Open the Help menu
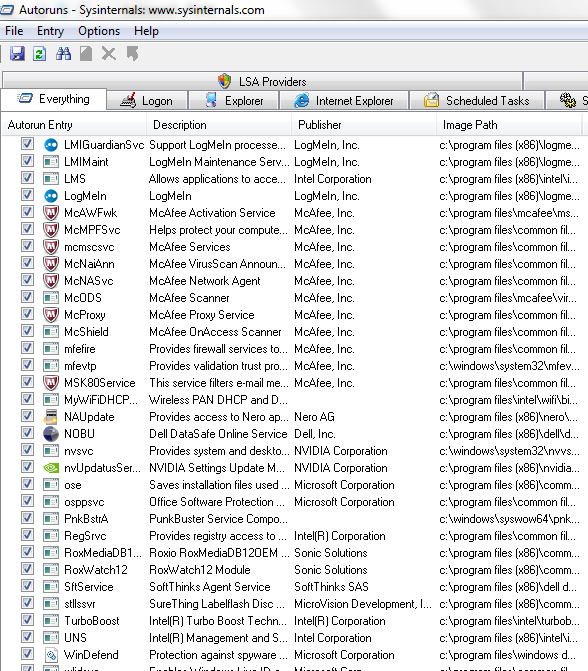 (146, 31)
